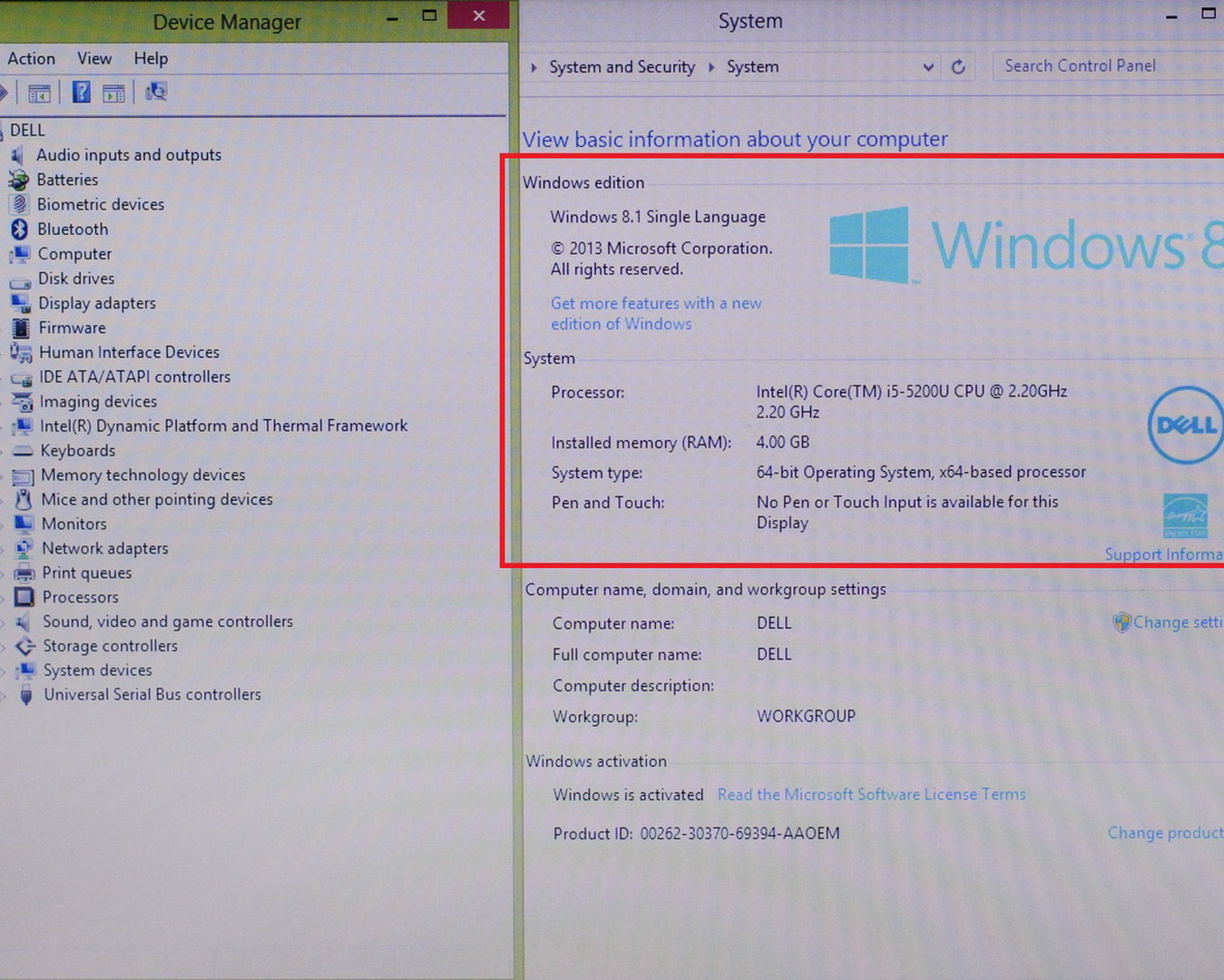The image size is (1224, 980).
Task: Click the Batteries category icon
Action: 18,180
